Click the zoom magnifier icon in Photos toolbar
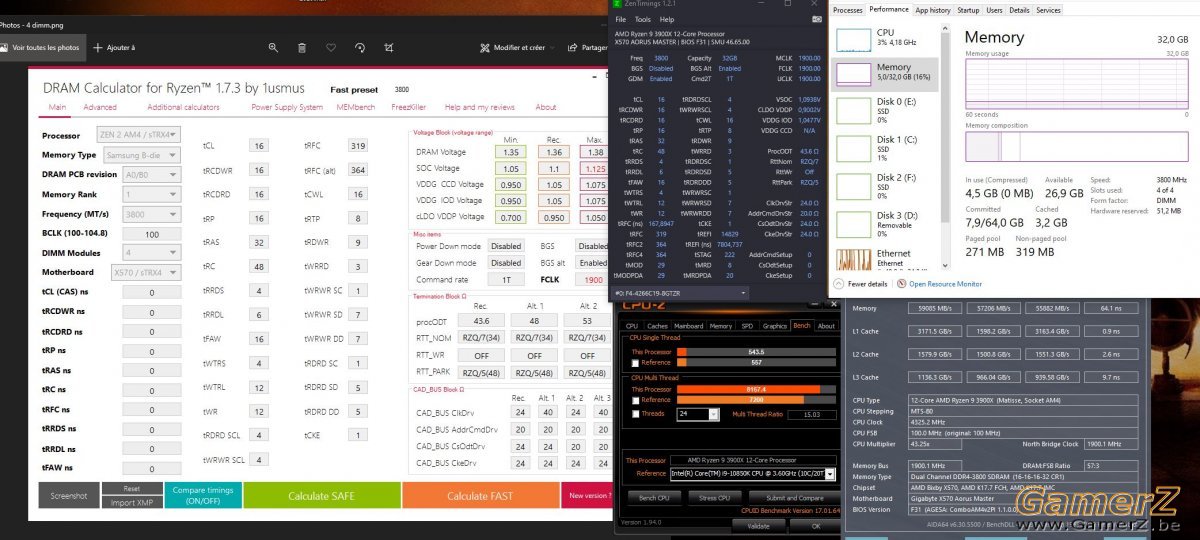 click(x=273, y=47)
